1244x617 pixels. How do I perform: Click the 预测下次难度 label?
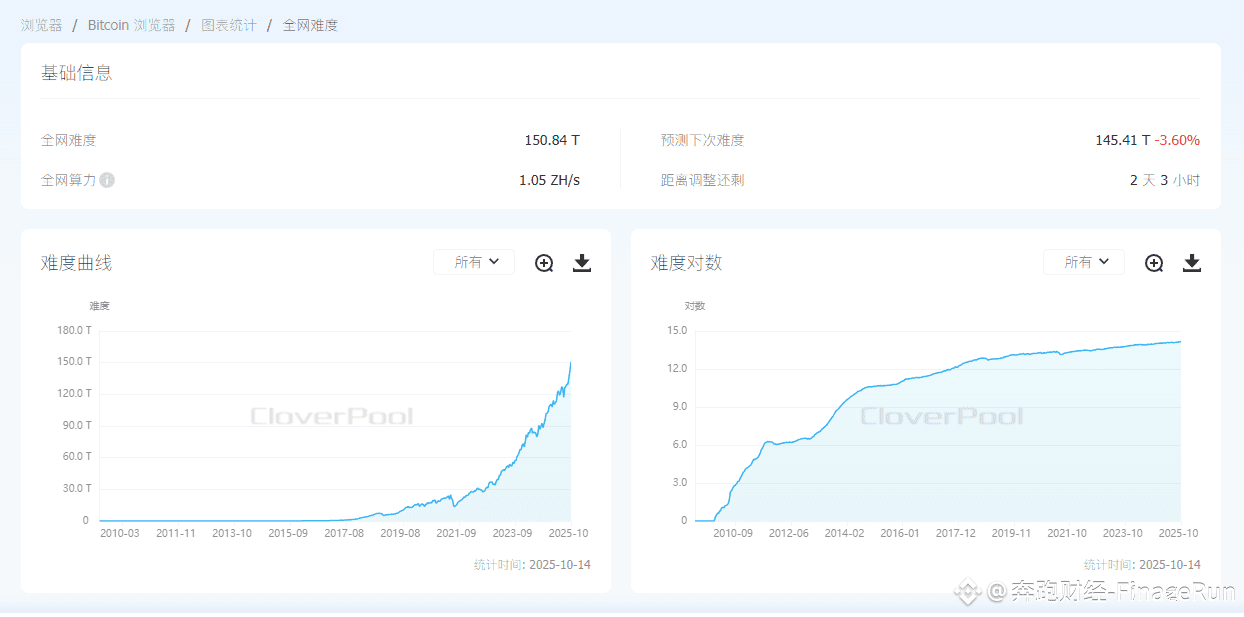pos(702,140)
